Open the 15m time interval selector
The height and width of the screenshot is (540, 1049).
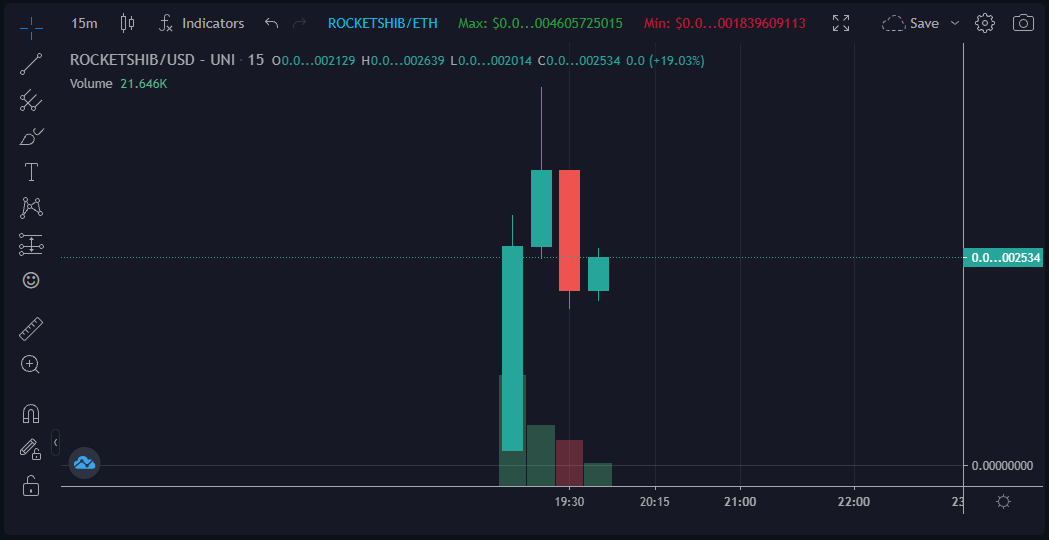pyautogui.click(x=84, y=23)
